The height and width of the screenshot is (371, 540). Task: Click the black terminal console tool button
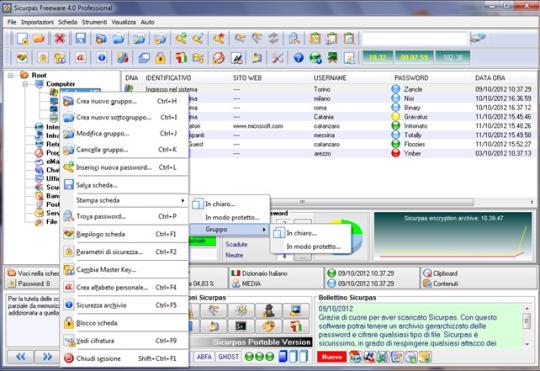tap(240, 326)
